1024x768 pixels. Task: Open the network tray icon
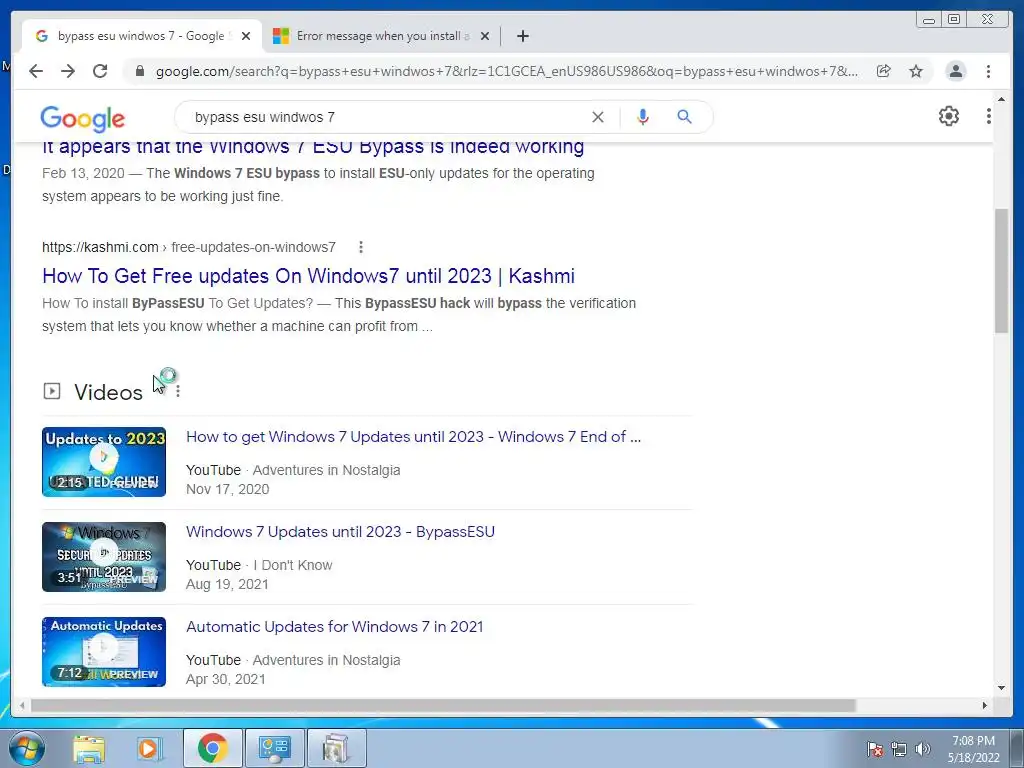tap(899, 749)
